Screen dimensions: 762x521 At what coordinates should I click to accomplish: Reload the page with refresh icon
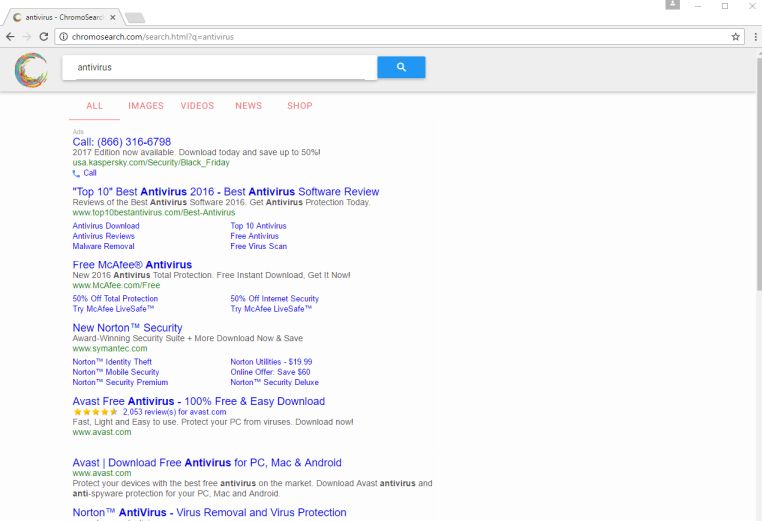point(44,36)
